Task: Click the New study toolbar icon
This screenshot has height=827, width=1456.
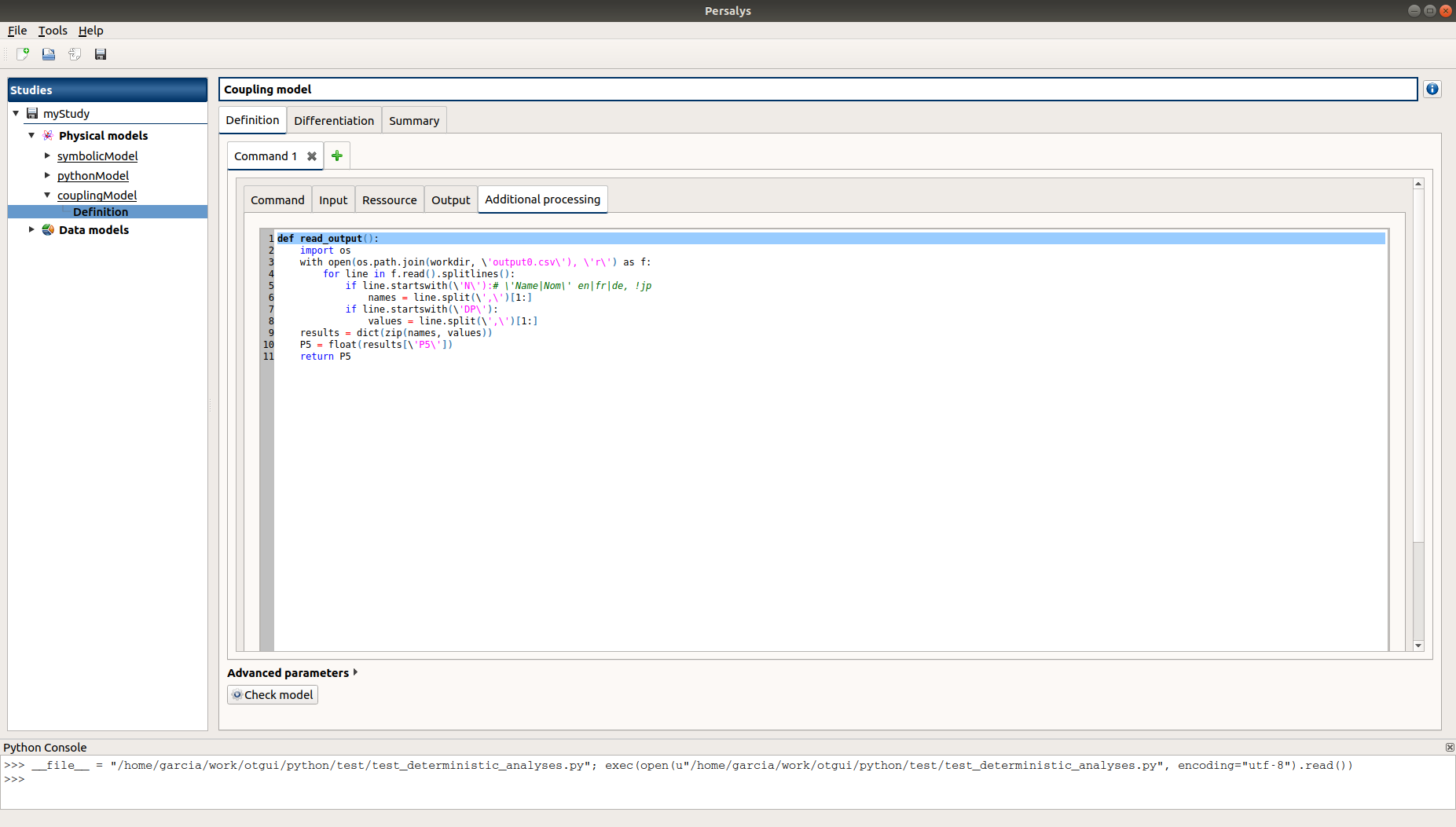Action: coord(23,54)
